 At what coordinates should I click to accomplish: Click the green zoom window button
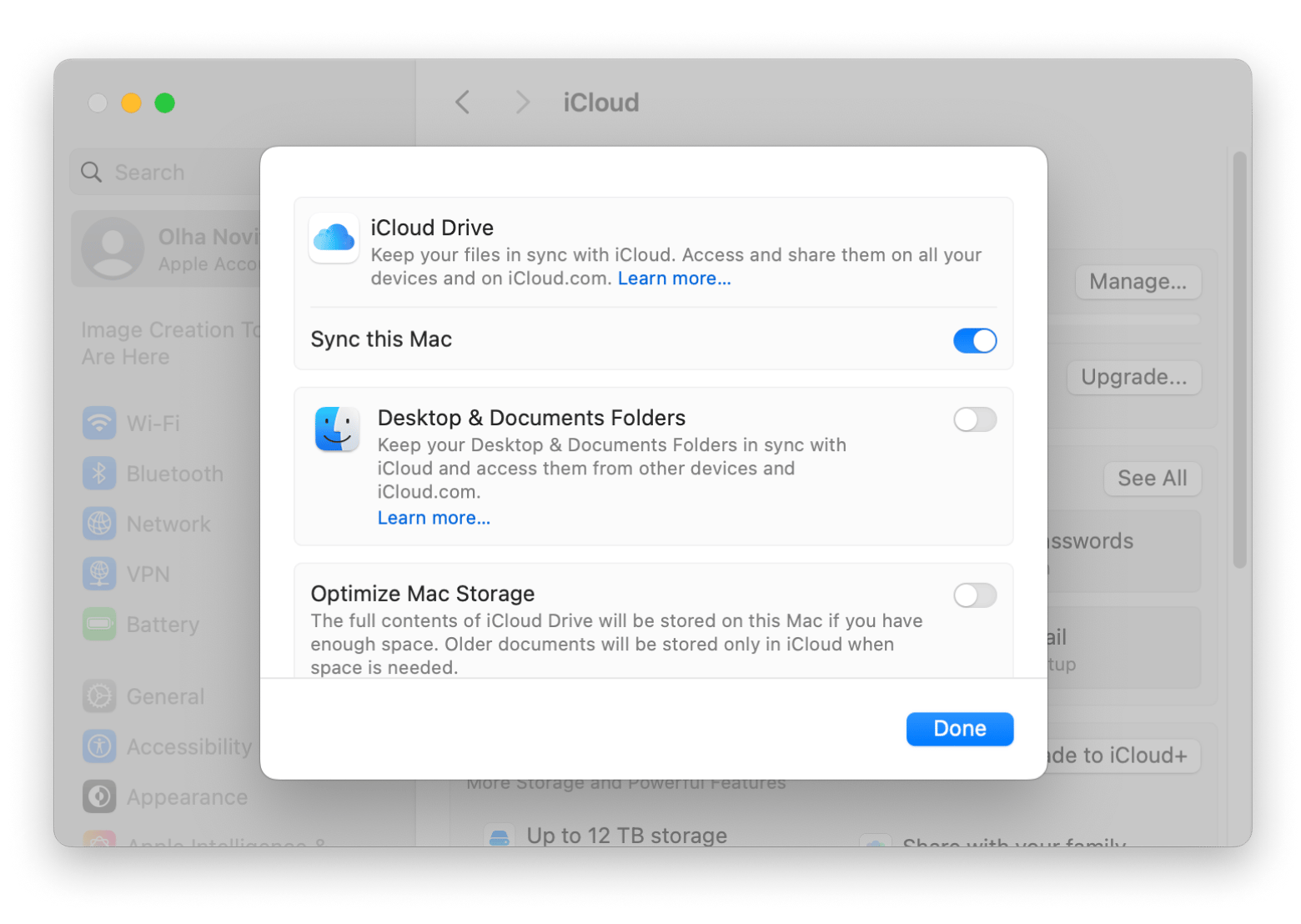[165, 103]
